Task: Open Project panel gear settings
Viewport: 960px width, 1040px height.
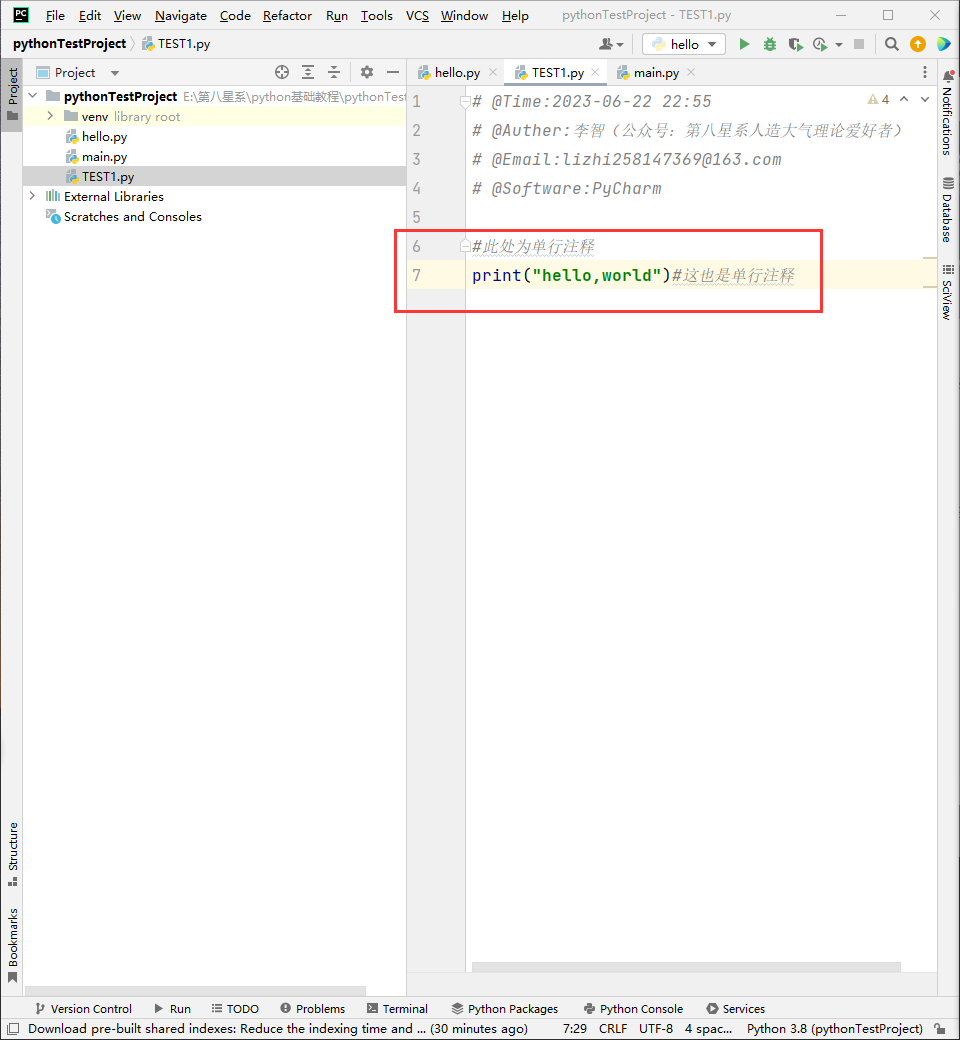Action: coord(367,72)
